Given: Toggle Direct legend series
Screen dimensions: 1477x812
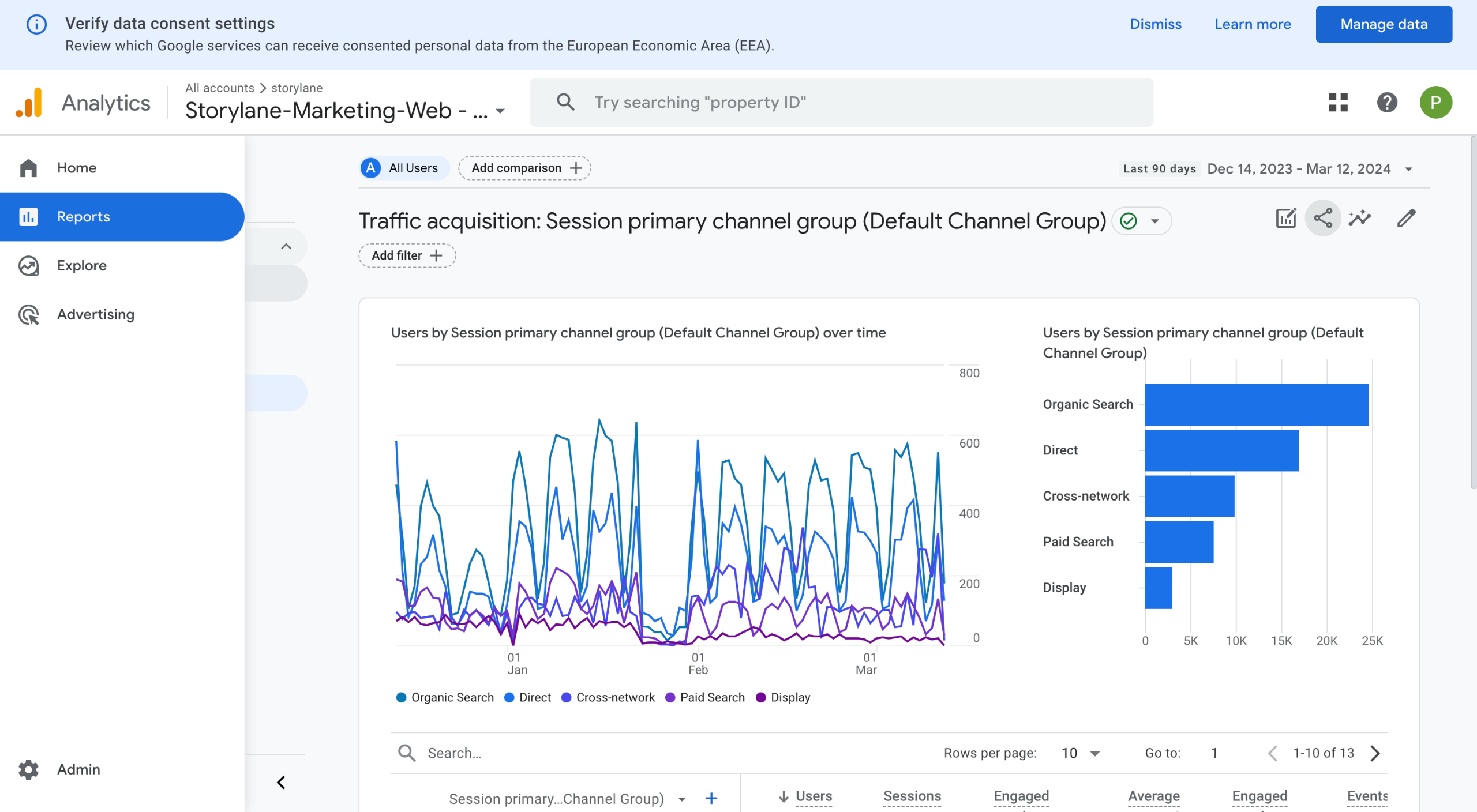Looking at the screenshot, I should coord(527,698).
